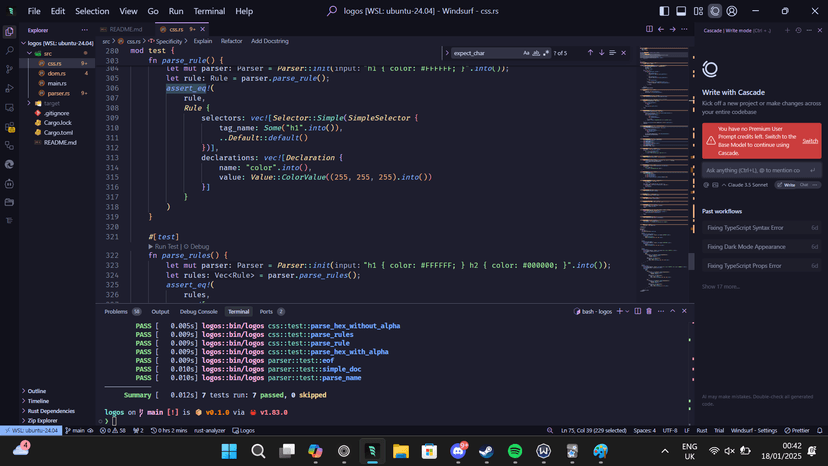Screen dimensions: 828x466
Task: Expand the Rust Dependencies section
Action: [x=50, y=410]
